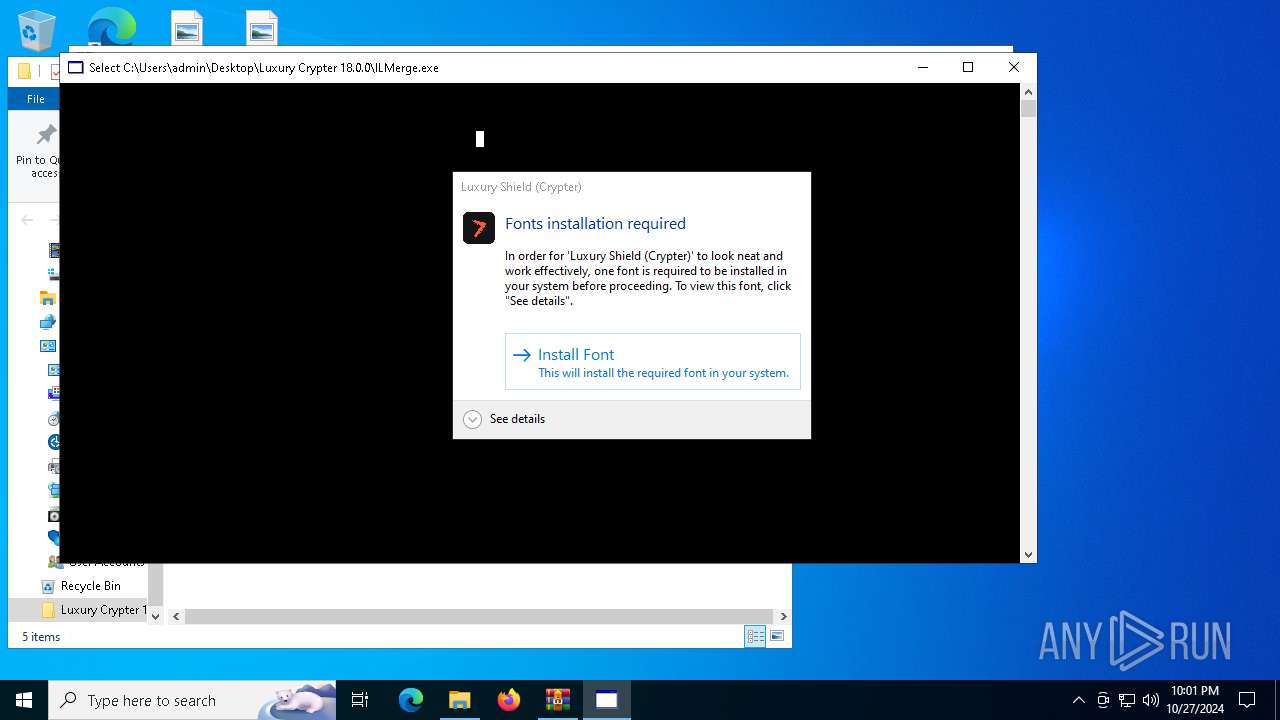Screen dimensions: 1280x720
Task: Click the volume speaker tray icon
Action: [1150, 700]
